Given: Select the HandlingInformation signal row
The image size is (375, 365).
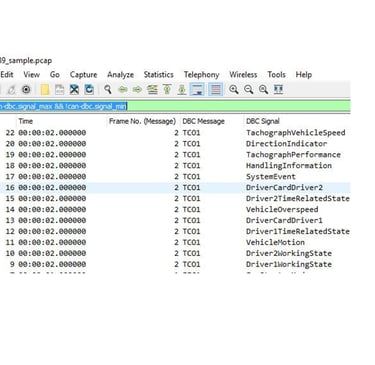Looking at the screenshot, I should point(175,166).
